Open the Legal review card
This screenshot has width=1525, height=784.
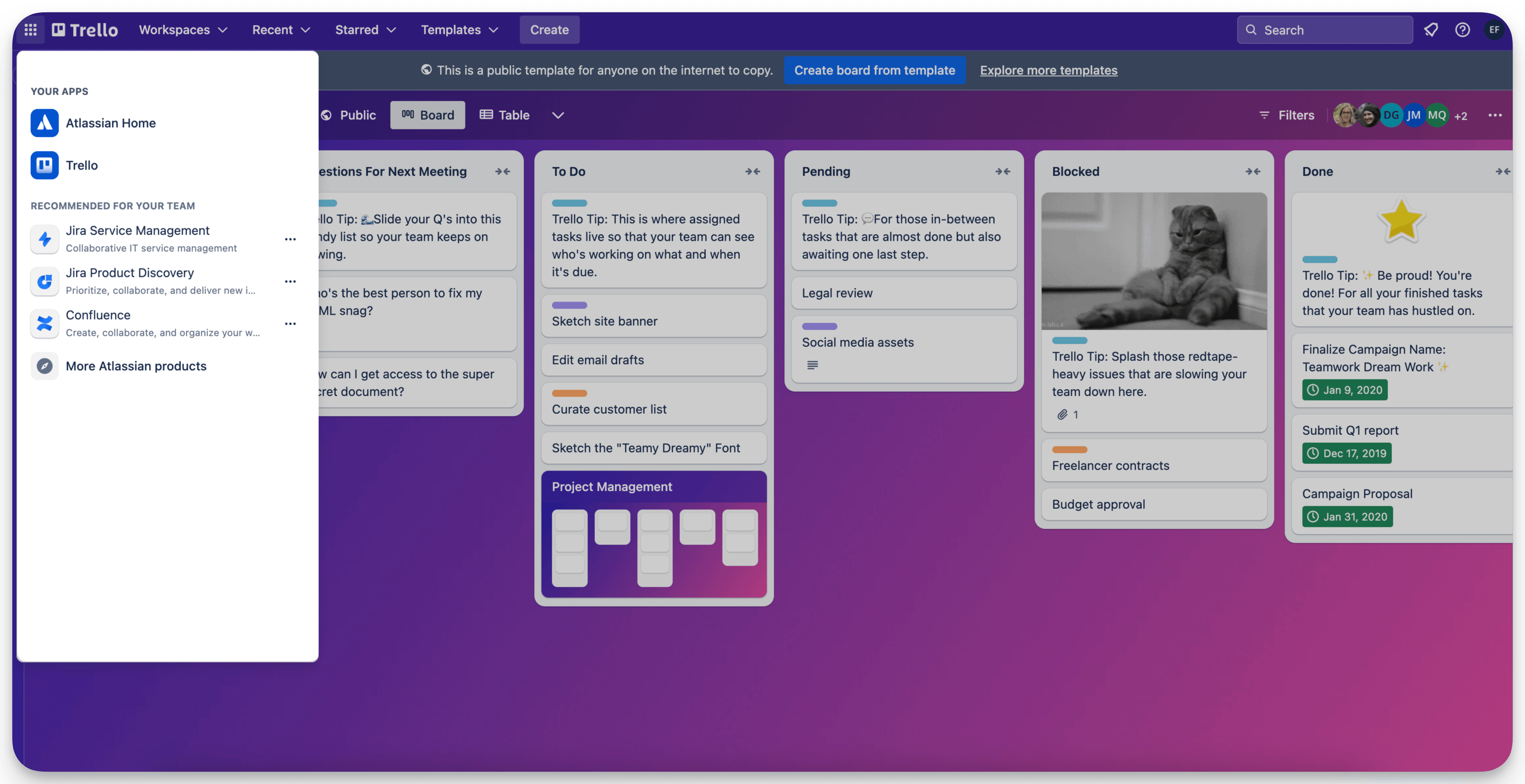pos(903,293)
